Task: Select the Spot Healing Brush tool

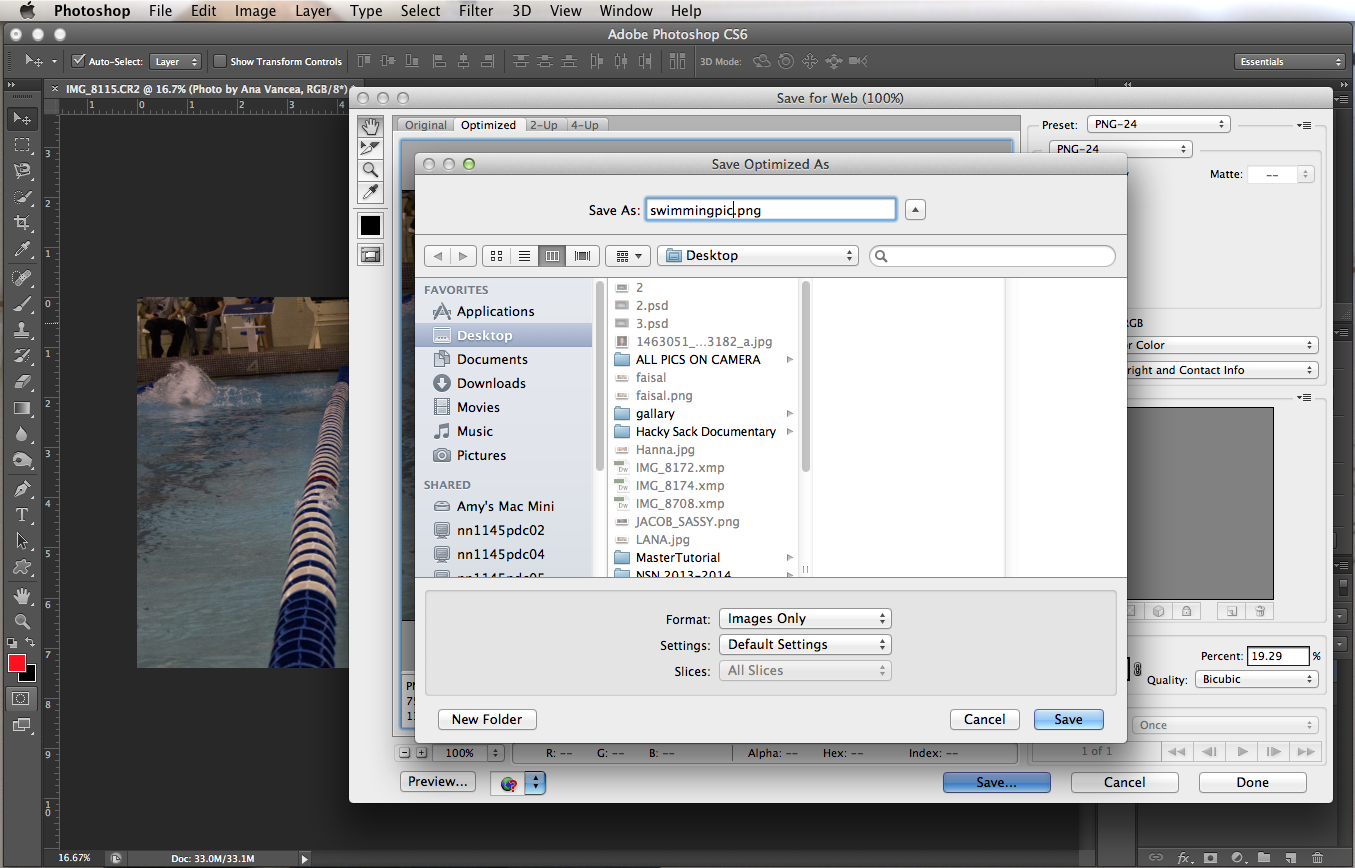Action: pos(21,278)
